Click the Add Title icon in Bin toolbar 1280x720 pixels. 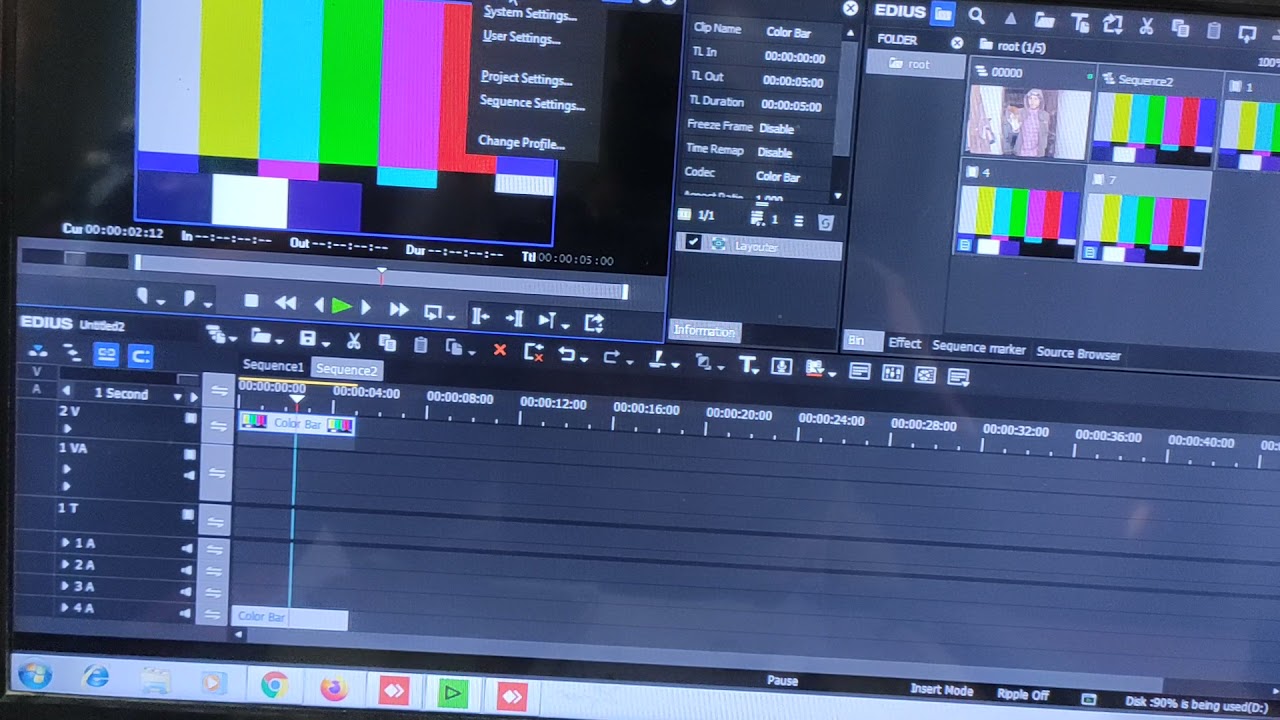coord(1079,22)
